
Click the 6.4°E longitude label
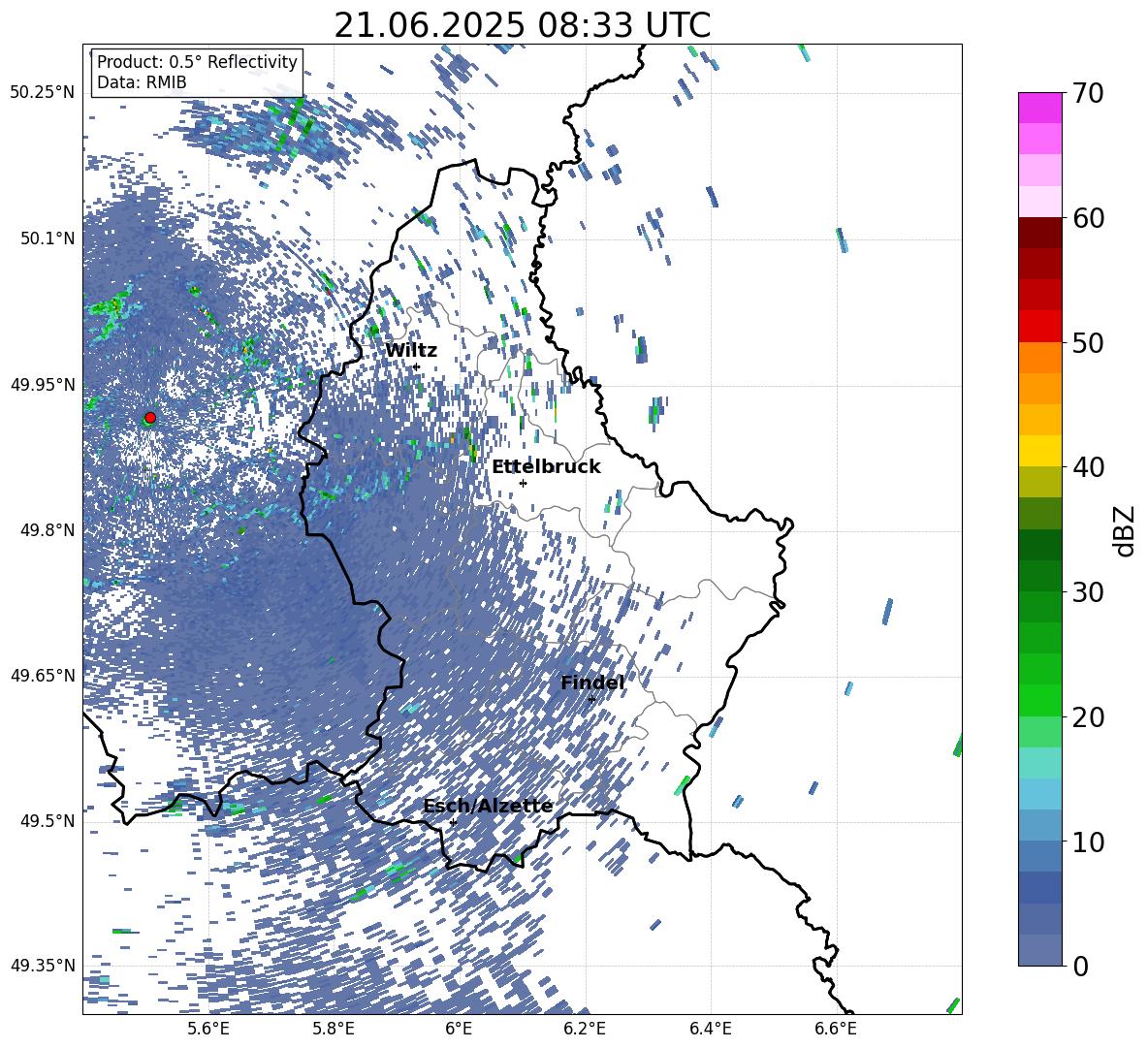pyautogui.click(x=710, y=1029)
